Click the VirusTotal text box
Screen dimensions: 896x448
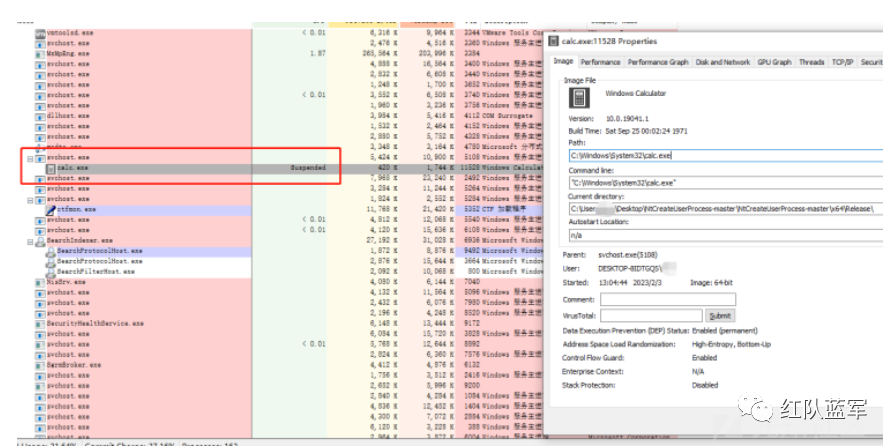651,315
